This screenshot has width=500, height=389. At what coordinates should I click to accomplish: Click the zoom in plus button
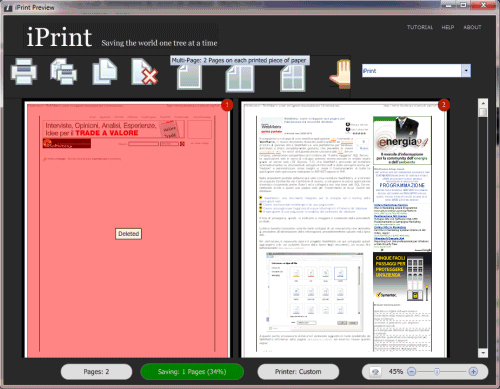pyautogui.click(x=473, y=371)
